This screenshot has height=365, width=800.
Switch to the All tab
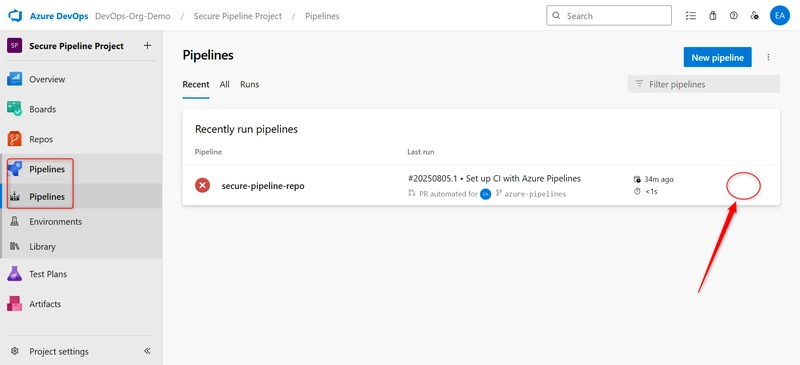[224, 85]
